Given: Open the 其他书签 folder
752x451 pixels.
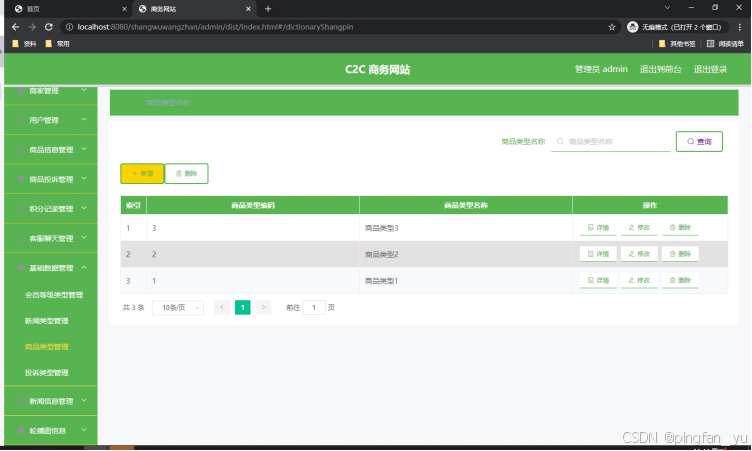Looking at the screenshot, I should [x=677, y=44].
